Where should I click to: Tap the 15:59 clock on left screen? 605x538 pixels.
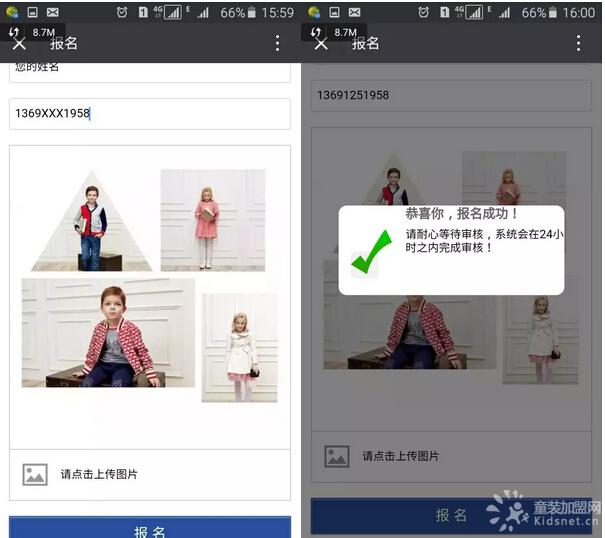point(277,13)
